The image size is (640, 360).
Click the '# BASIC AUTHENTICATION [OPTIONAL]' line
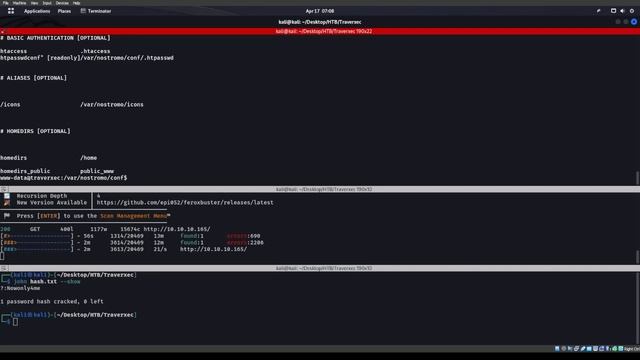click(x=56, y=38)
